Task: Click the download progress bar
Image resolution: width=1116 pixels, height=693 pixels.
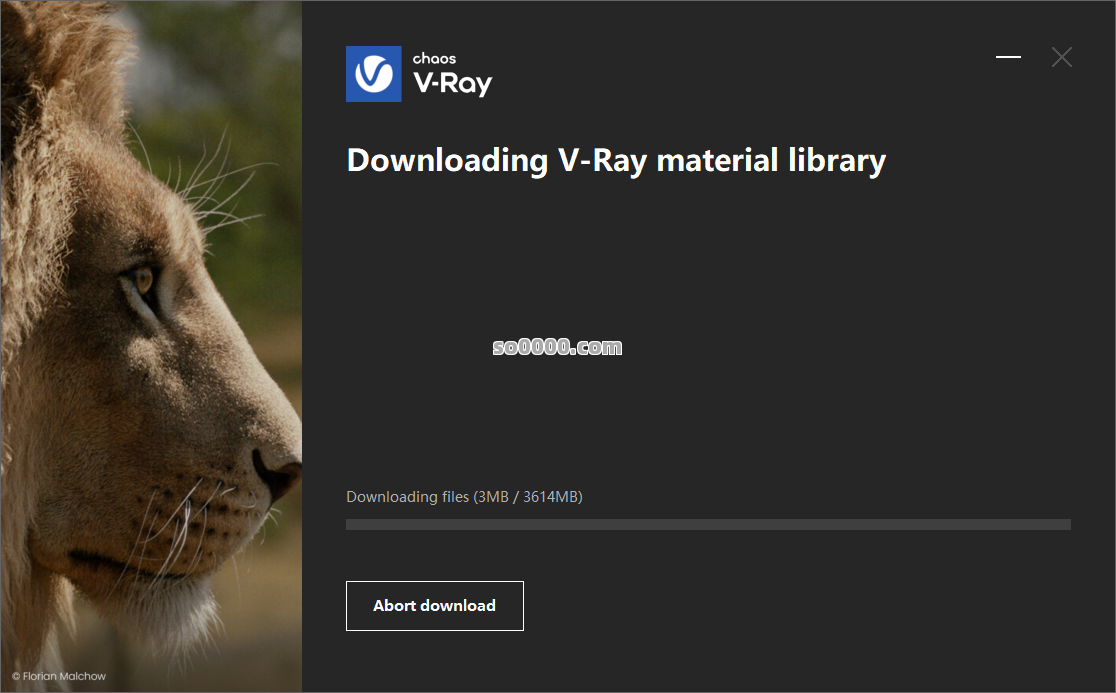Action: [x=708, y=524]
